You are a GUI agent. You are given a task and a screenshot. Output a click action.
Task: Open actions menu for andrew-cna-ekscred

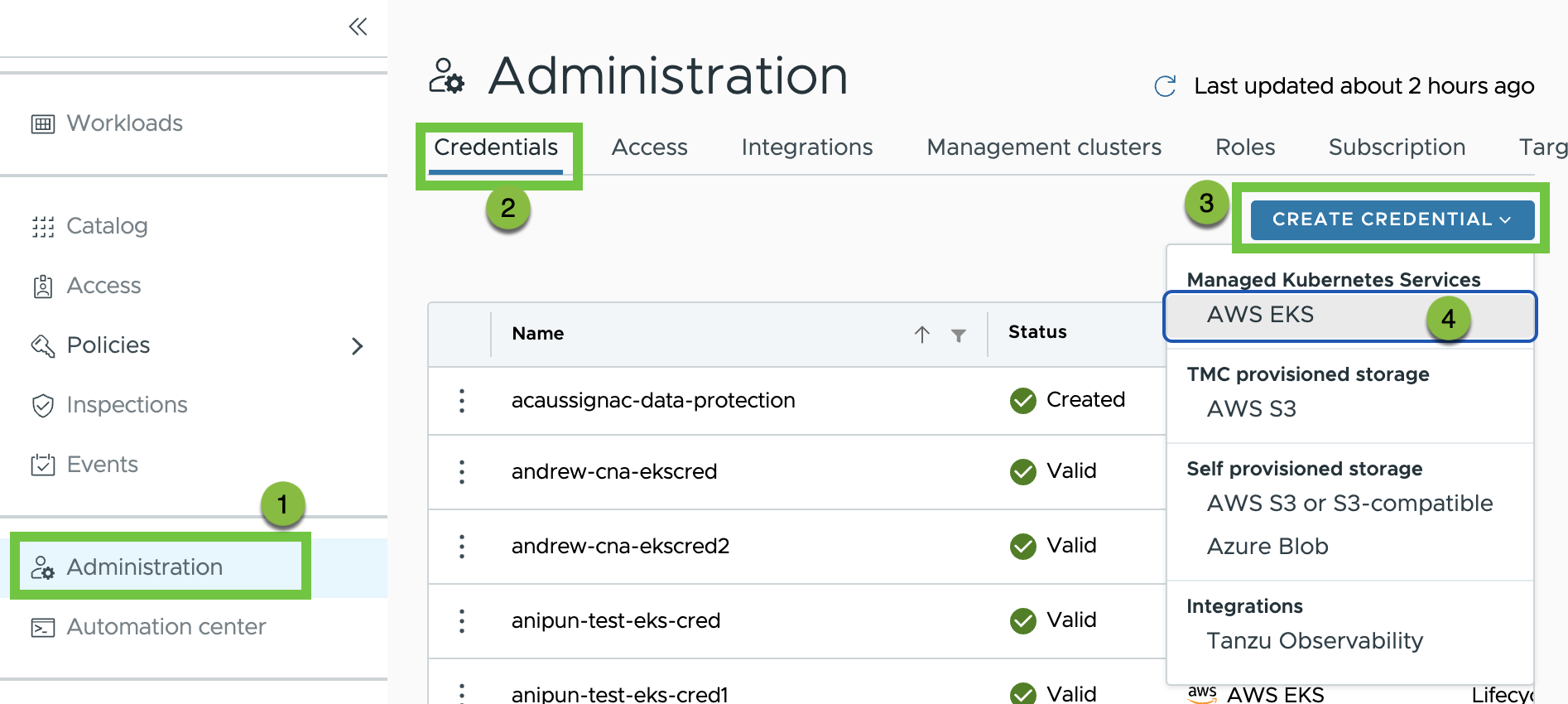pos(462,472)
